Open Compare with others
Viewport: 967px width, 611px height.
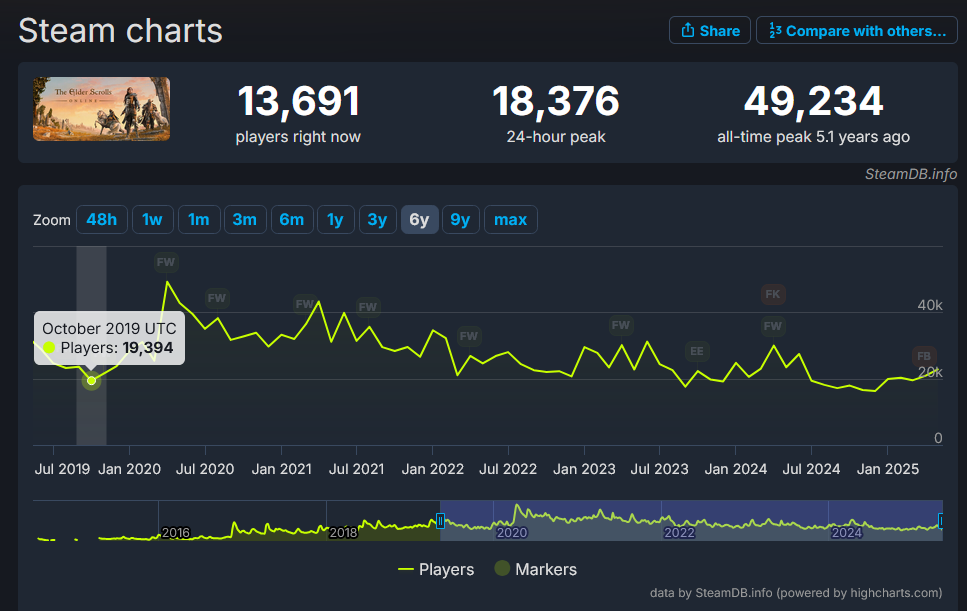coord(857,30)
